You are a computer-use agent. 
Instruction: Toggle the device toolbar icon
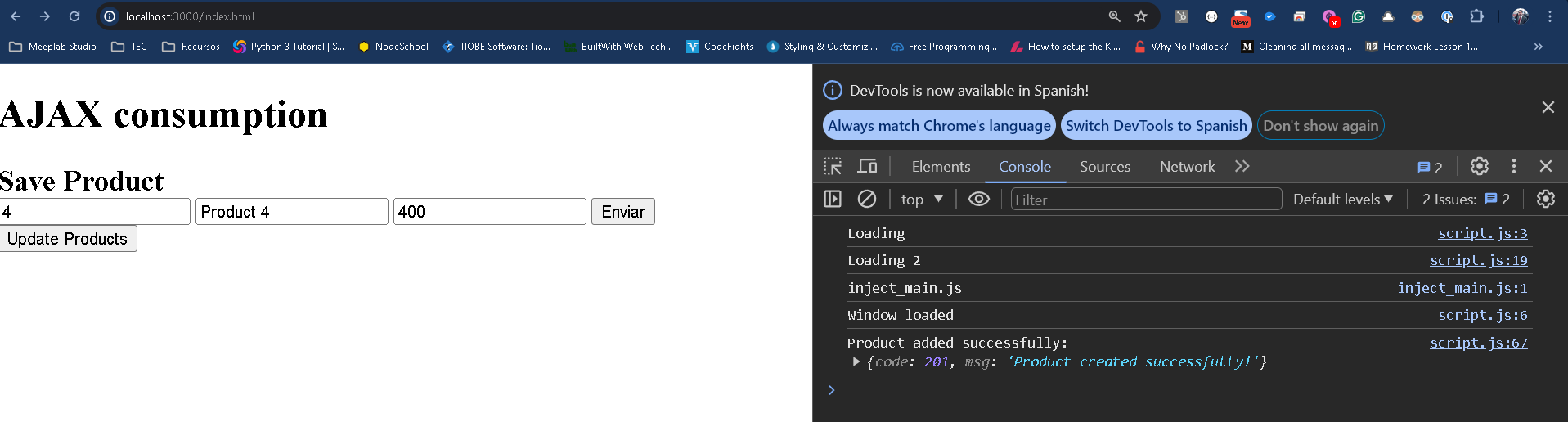pyautogui.click(x=867, y=167)
